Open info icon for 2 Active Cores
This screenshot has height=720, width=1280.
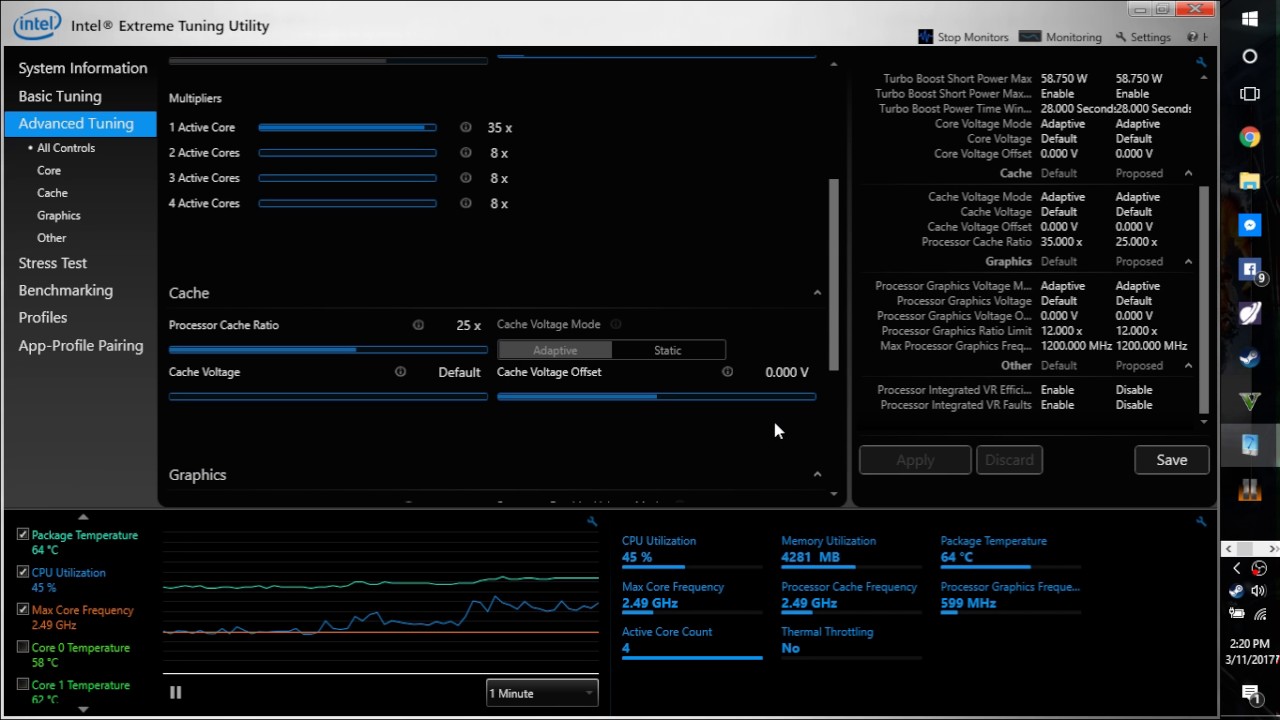coord(465,153)
